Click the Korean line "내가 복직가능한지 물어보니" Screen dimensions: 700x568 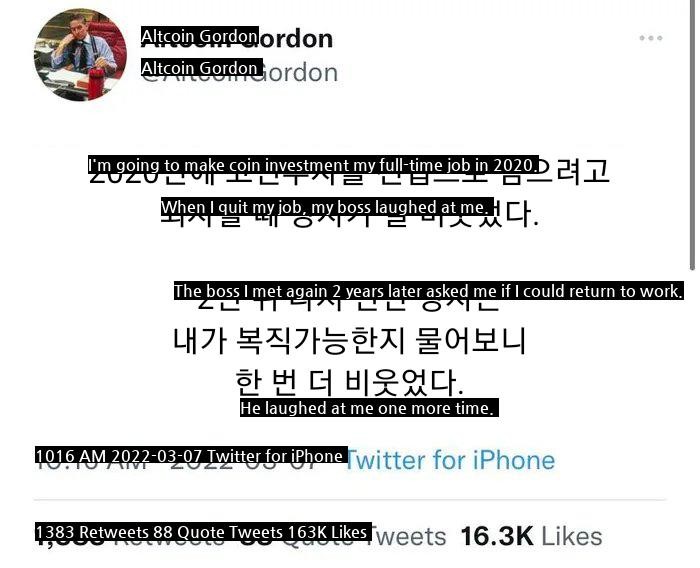[x=350, y=341]
